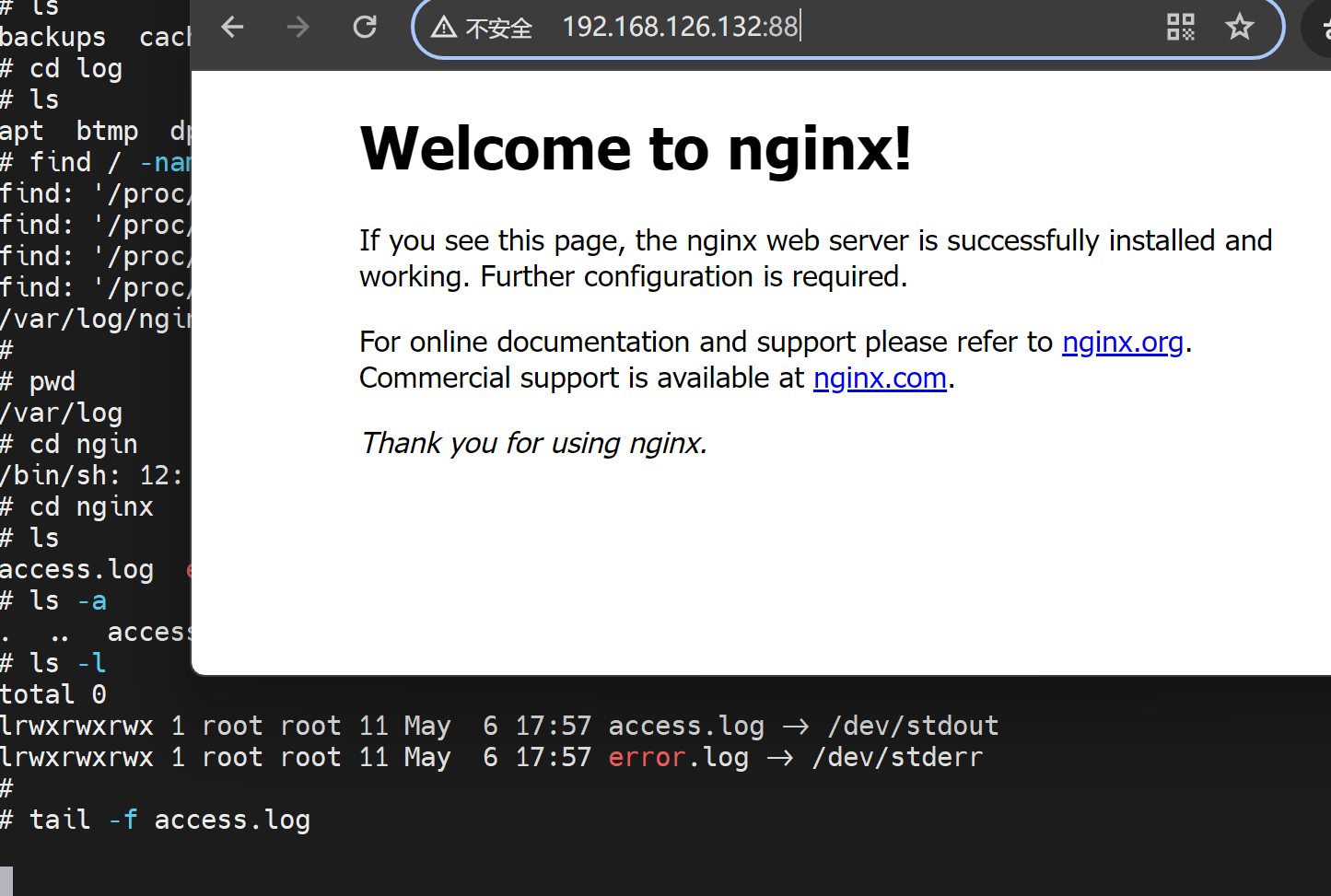Open the nginx.org documentation link
This screenshot has height=896, width=1331.
click(x=1122, y=342)
